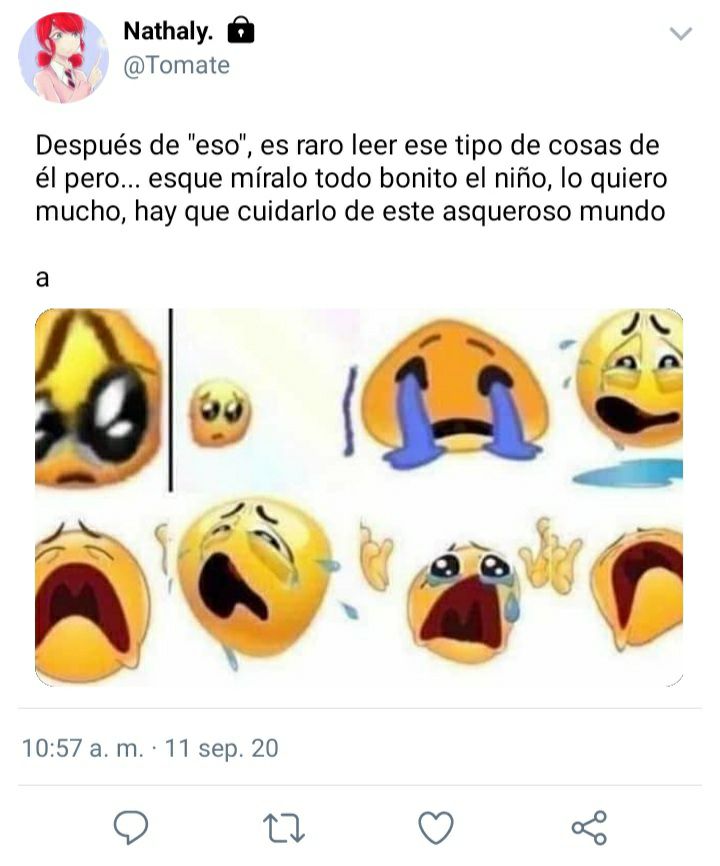Visit the @Tomate handle link
This screenshot has height=866, width=720.
tap(176, 66)
